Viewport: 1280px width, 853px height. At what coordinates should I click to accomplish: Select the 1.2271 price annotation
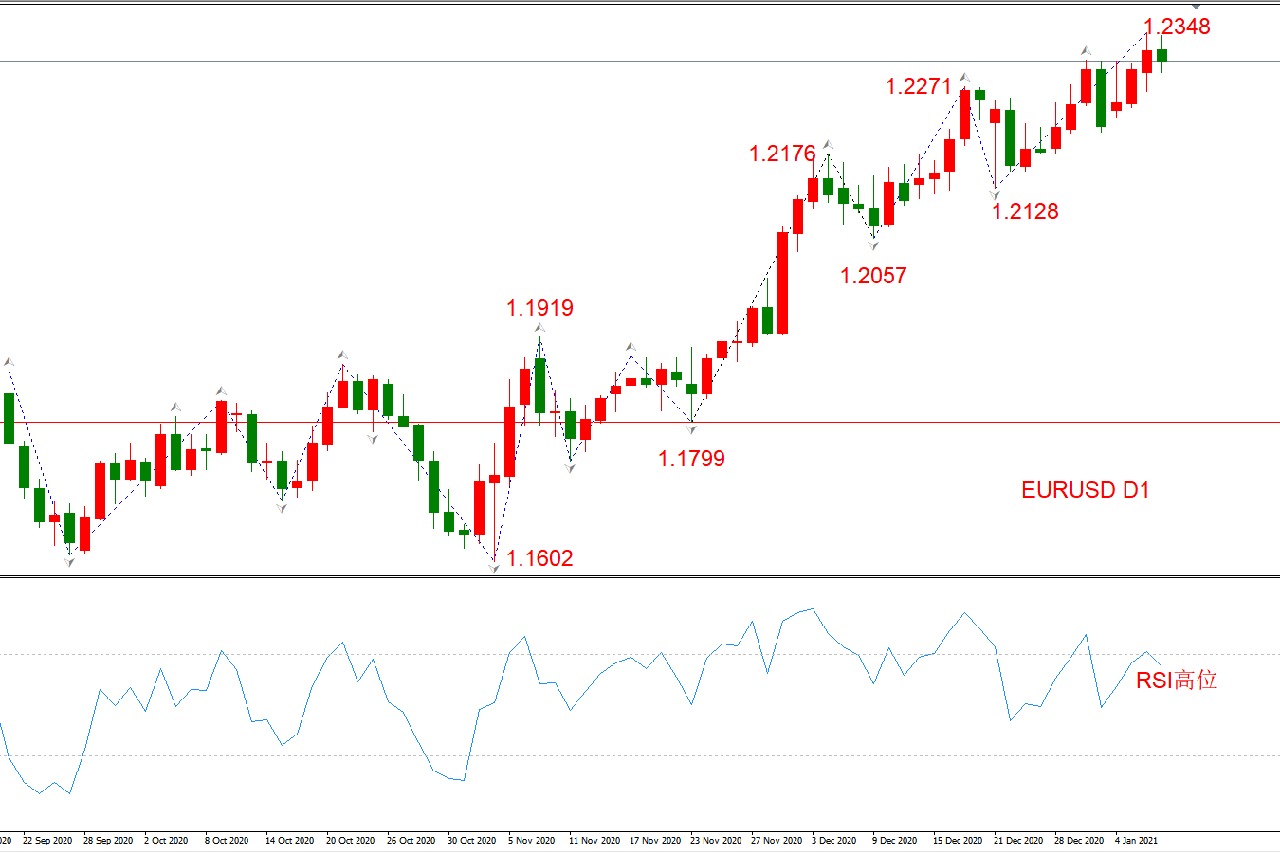pos(918,87)
